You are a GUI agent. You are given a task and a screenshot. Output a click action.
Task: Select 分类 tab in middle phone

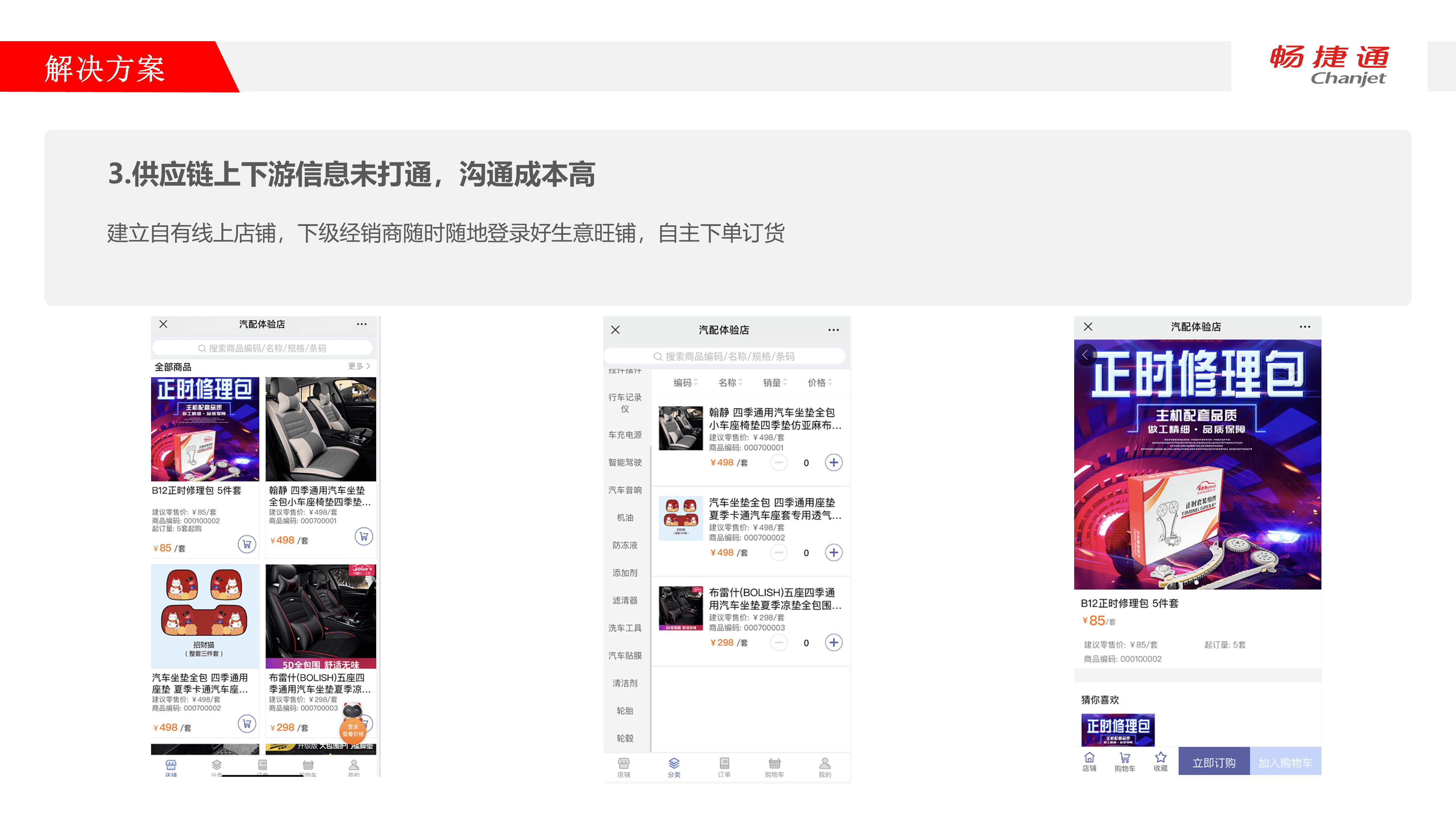[x=674, y=767]
